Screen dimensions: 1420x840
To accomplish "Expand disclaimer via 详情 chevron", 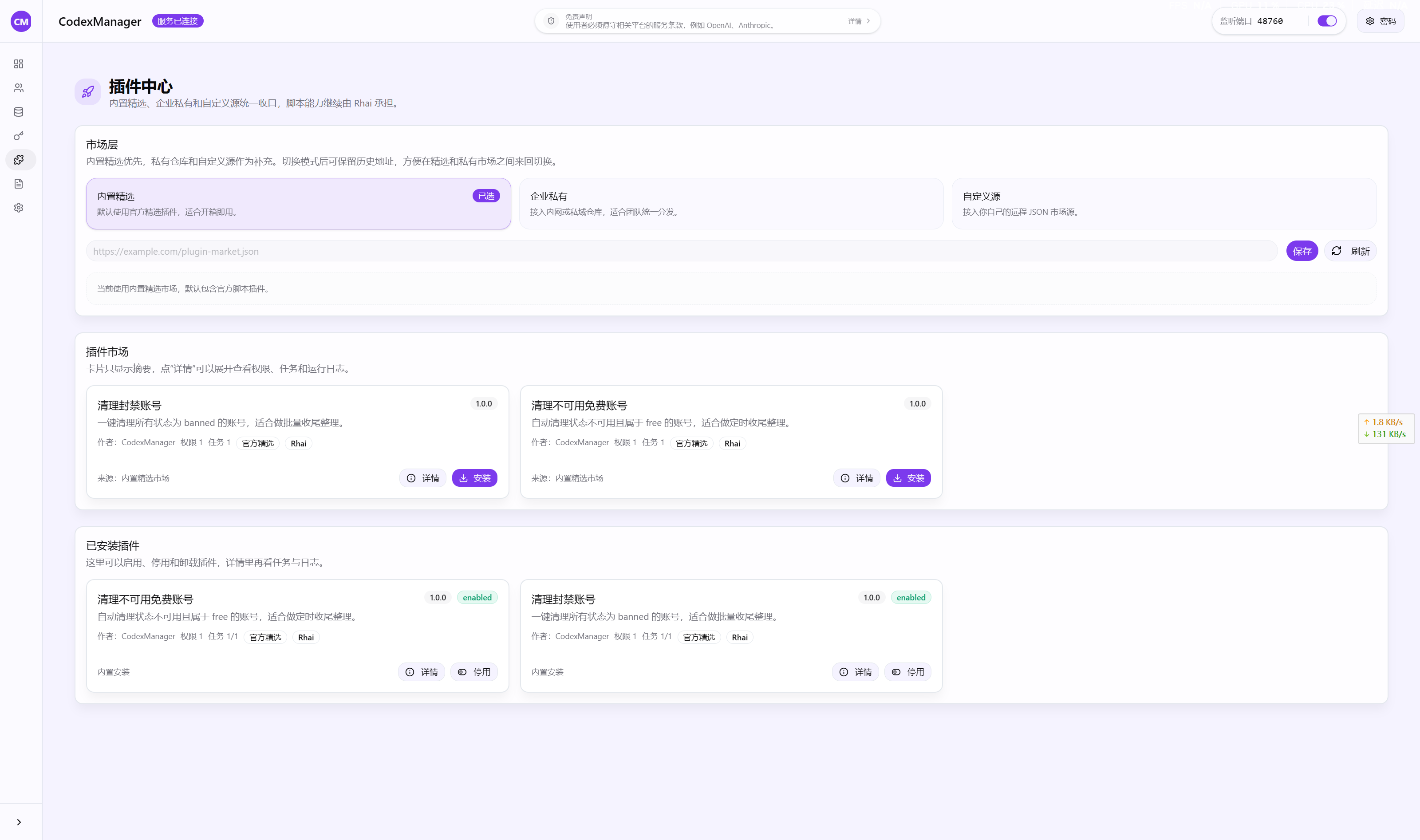I will 859,21.
